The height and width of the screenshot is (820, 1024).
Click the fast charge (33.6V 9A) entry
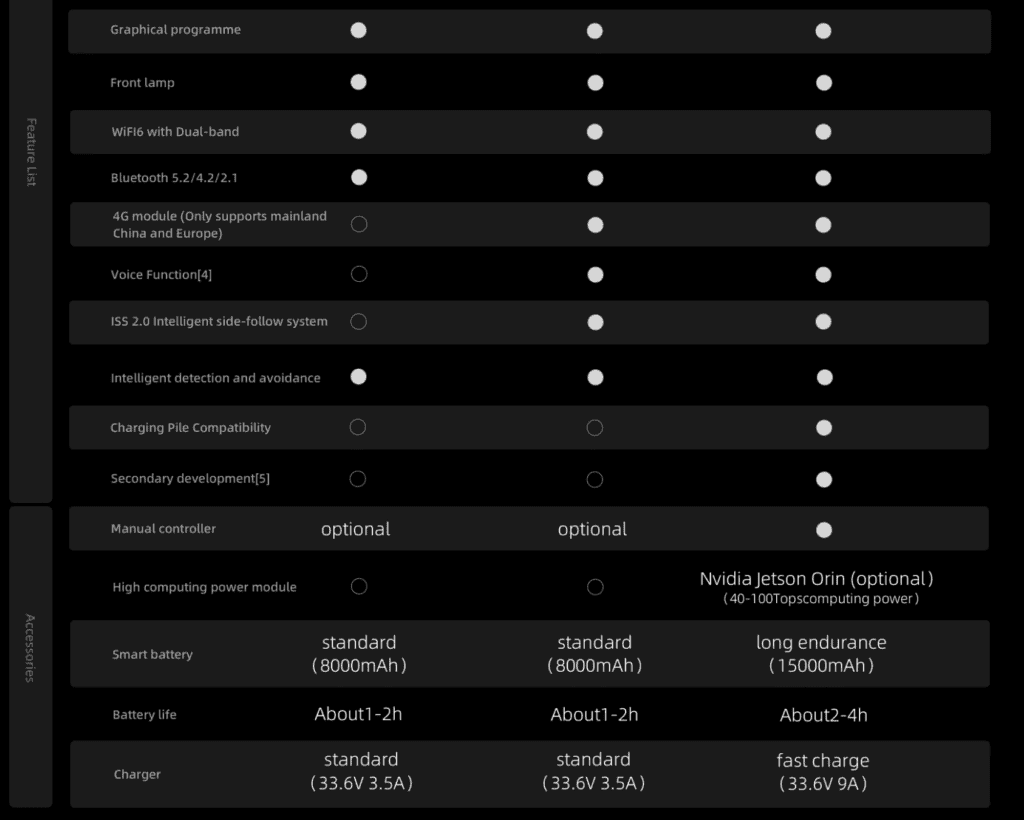tap(823, 772)
